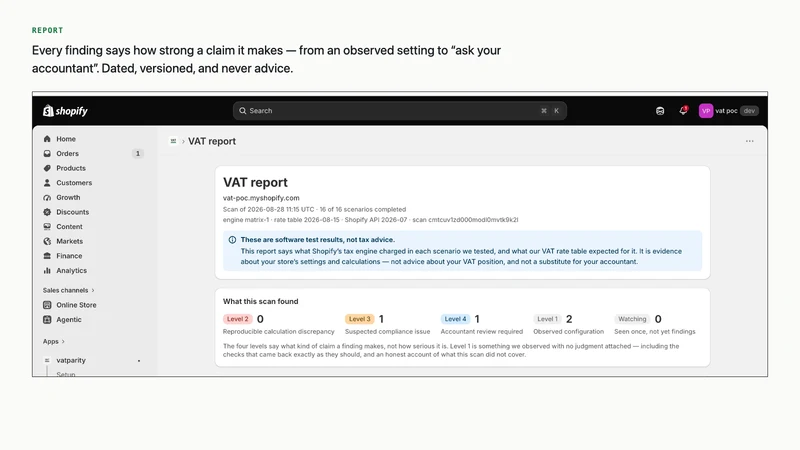Screen dimensions: 800x450
Task: Click the Shopify logo
Action: click(65, 111)
